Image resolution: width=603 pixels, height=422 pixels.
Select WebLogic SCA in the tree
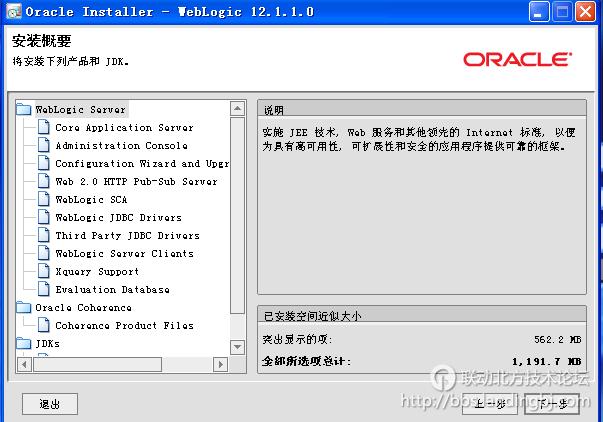click(91, 199)
